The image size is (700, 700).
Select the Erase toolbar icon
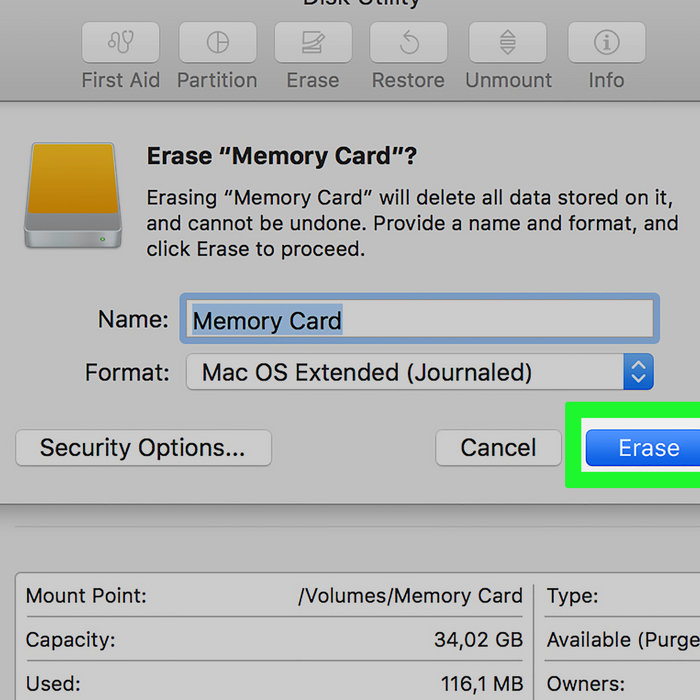click(313, 42)
